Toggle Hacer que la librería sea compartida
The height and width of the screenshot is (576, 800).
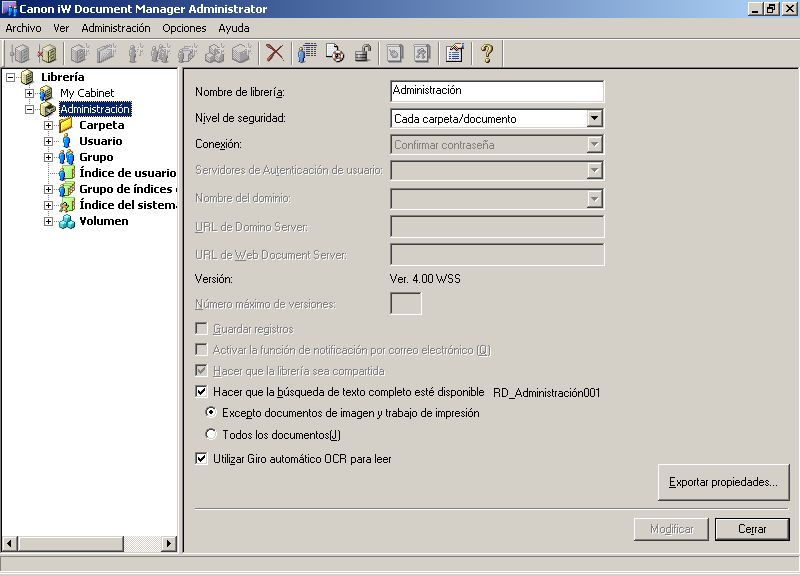coord(202,370)
